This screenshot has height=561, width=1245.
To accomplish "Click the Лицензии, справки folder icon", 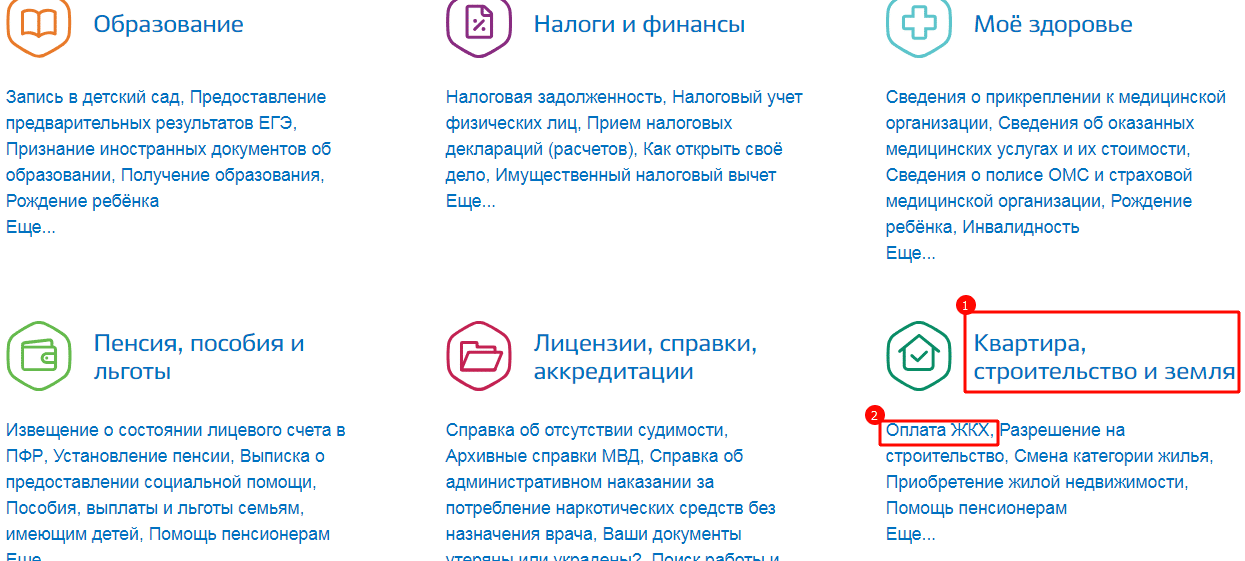I will (x=478, y=356).
